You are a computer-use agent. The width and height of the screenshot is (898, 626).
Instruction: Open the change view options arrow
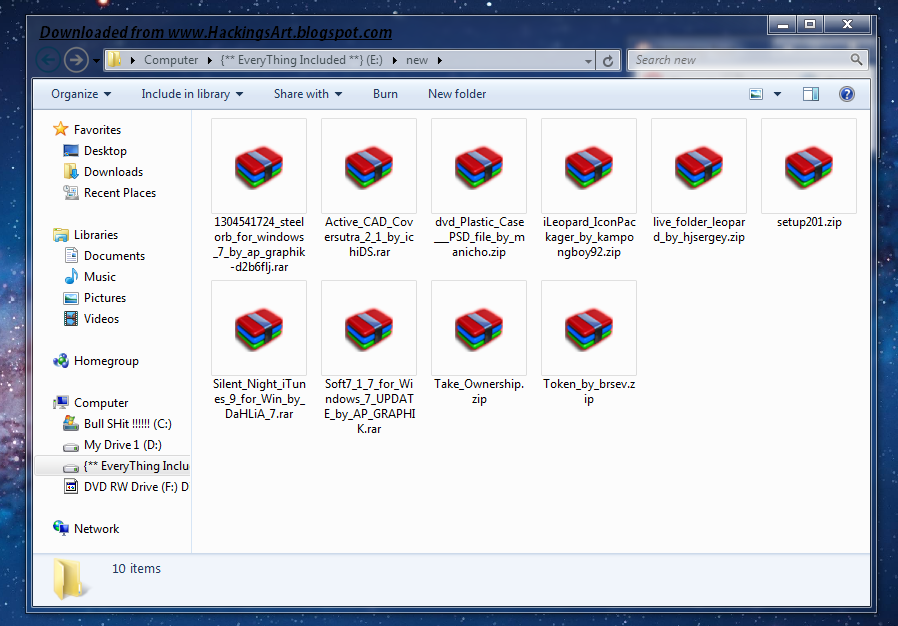coord(778,94)
